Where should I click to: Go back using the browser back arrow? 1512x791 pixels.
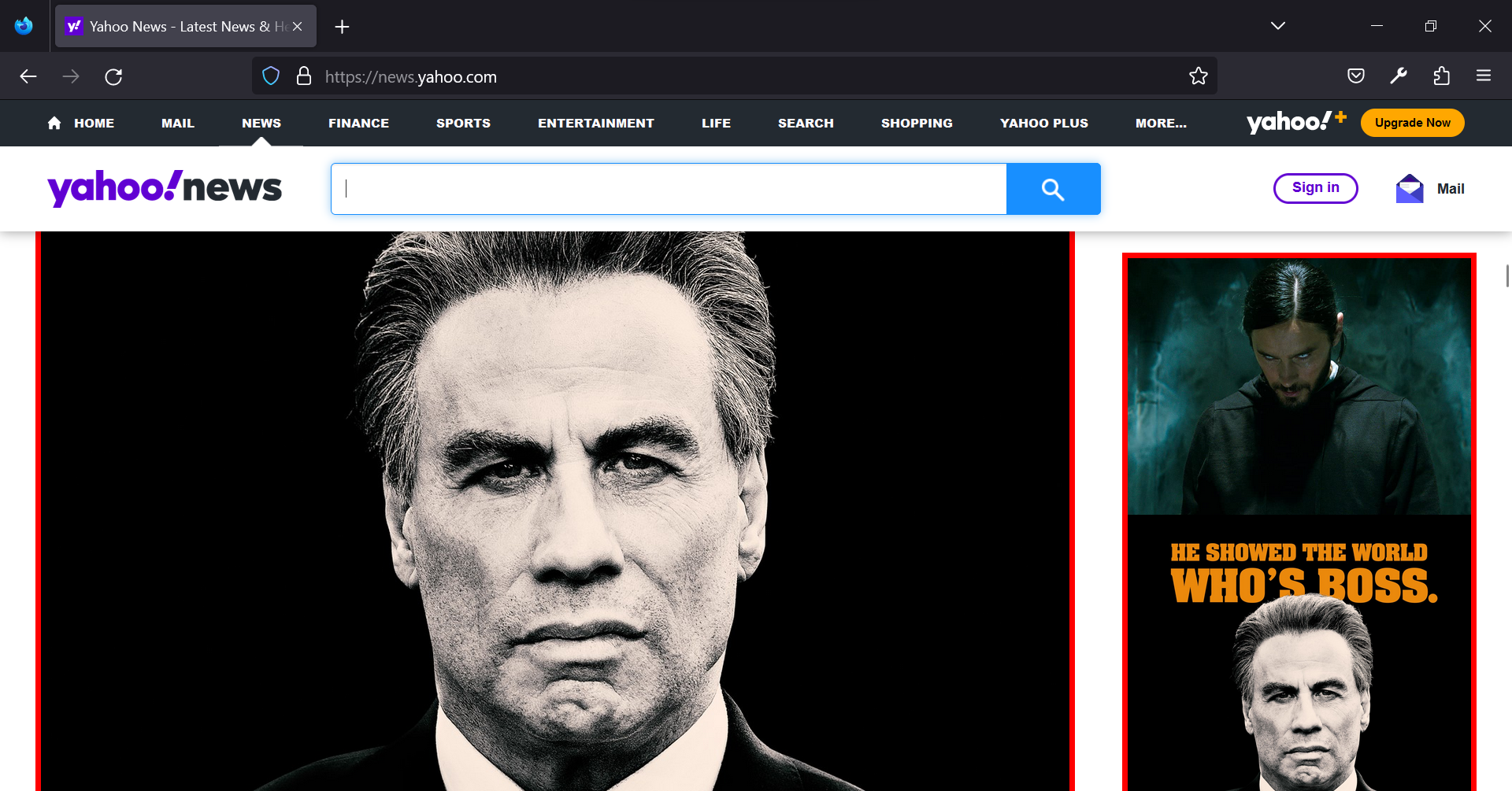(28, 76)
